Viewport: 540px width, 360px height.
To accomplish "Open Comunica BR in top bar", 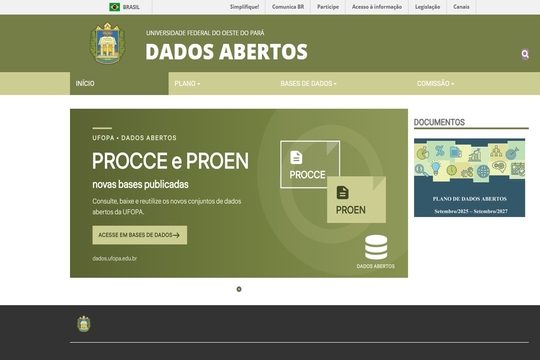I will tap(288, 7).
